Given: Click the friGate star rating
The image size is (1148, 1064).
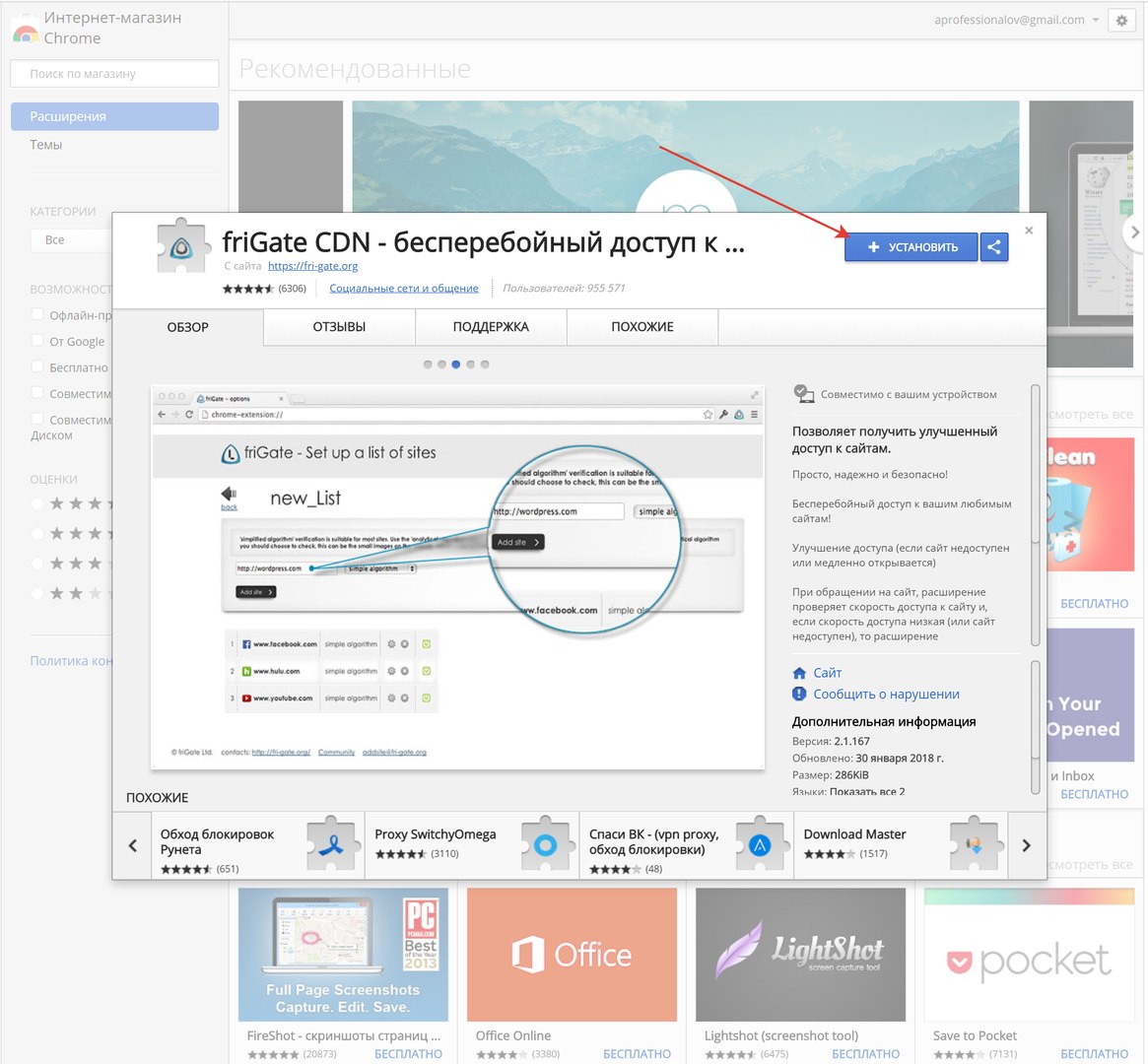Looking at the screenshot, I should [248, 289].
